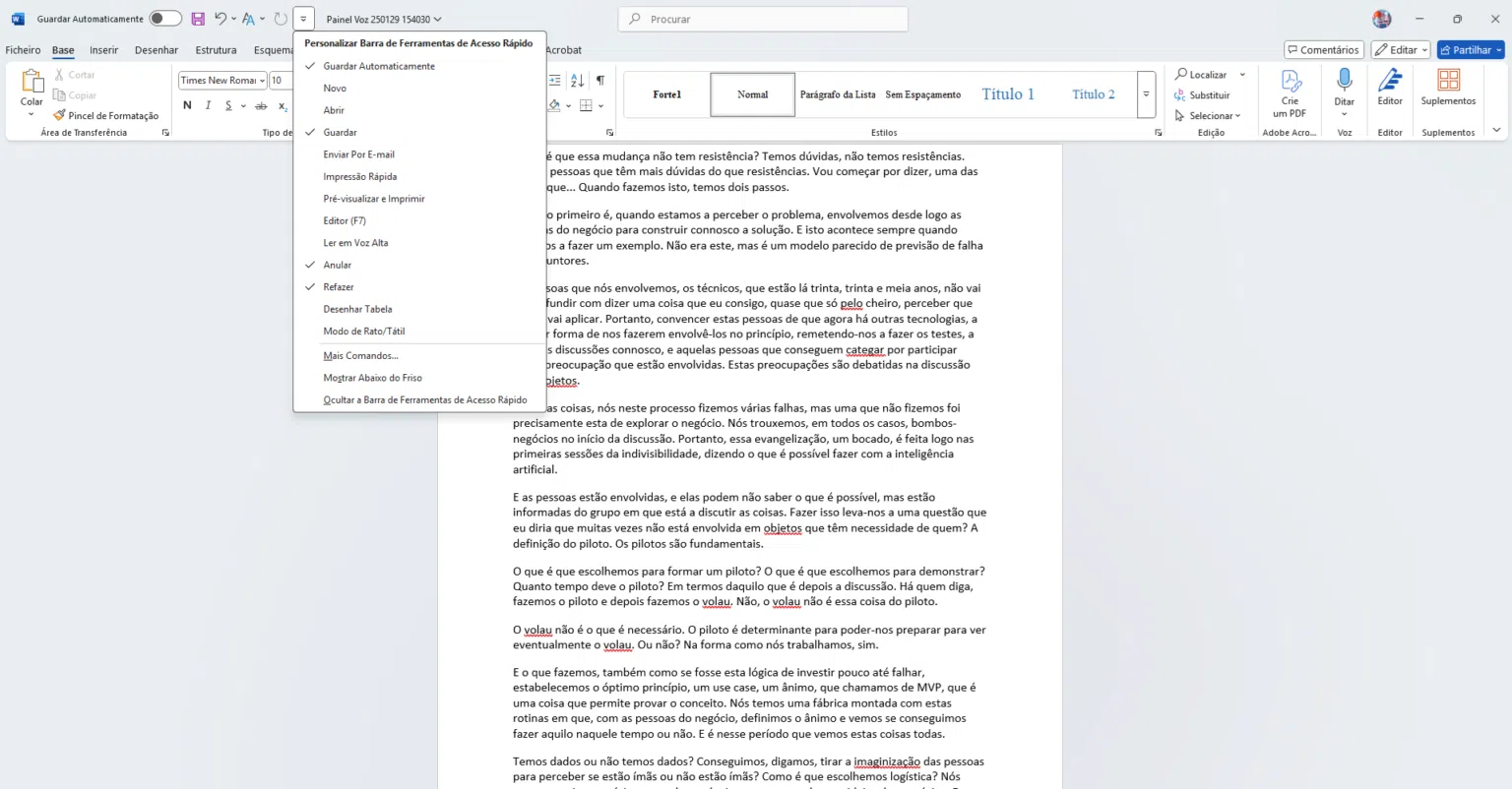Collapse the ribbon chevron at right
1512x789 pixels.
pos(1496,130)
